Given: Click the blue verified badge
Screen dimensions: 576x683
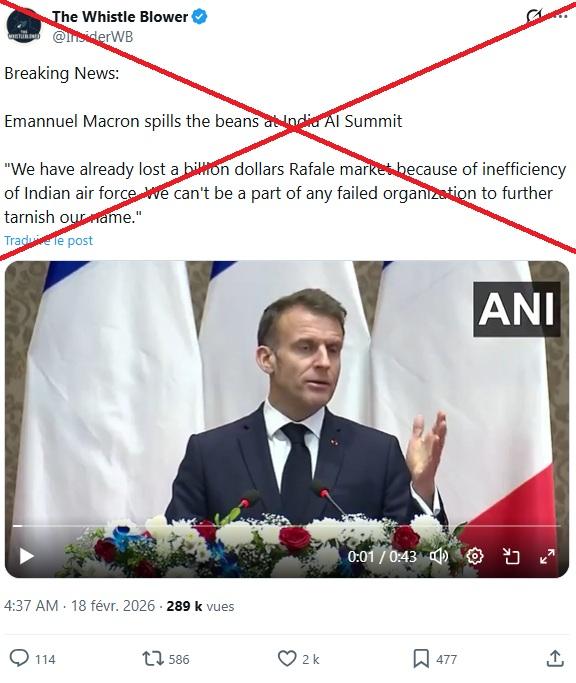Looking at the screenshot, I should coord(200,17).
